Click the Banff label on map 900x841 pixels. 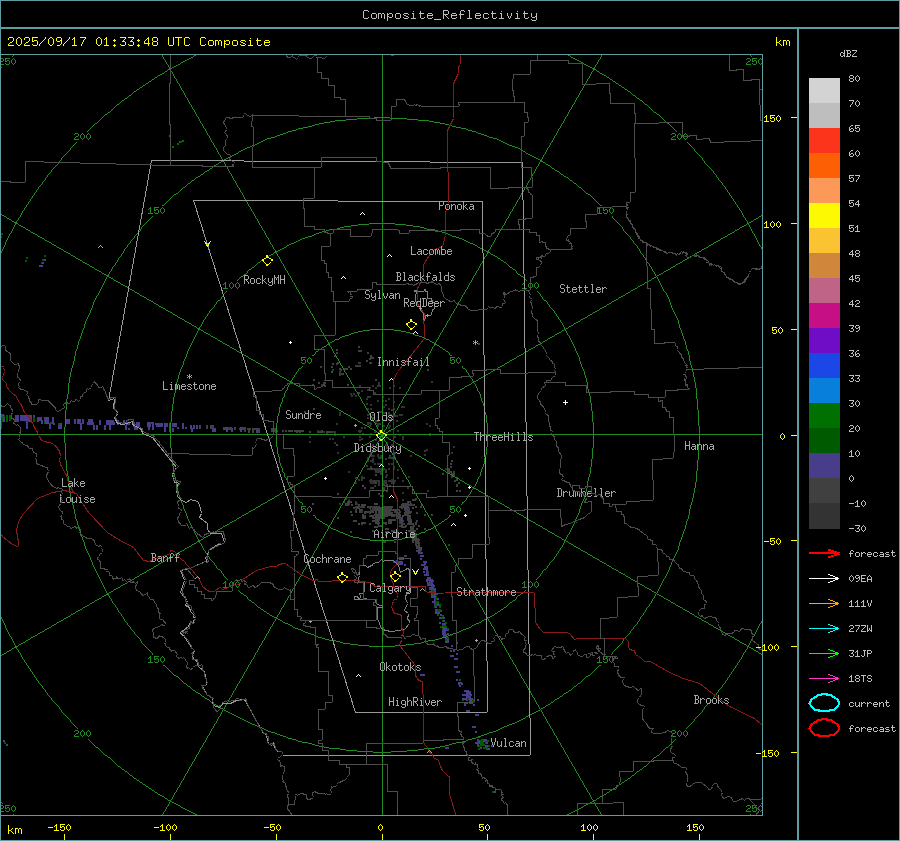[x=165, y=558]
